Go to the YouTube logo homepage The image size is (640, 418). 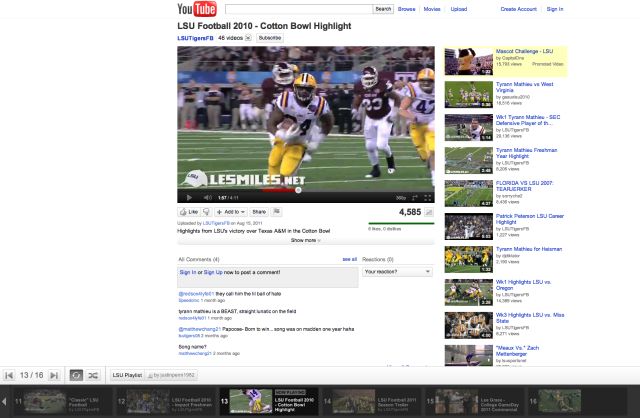pyautogui.click(x=197, y=9)
